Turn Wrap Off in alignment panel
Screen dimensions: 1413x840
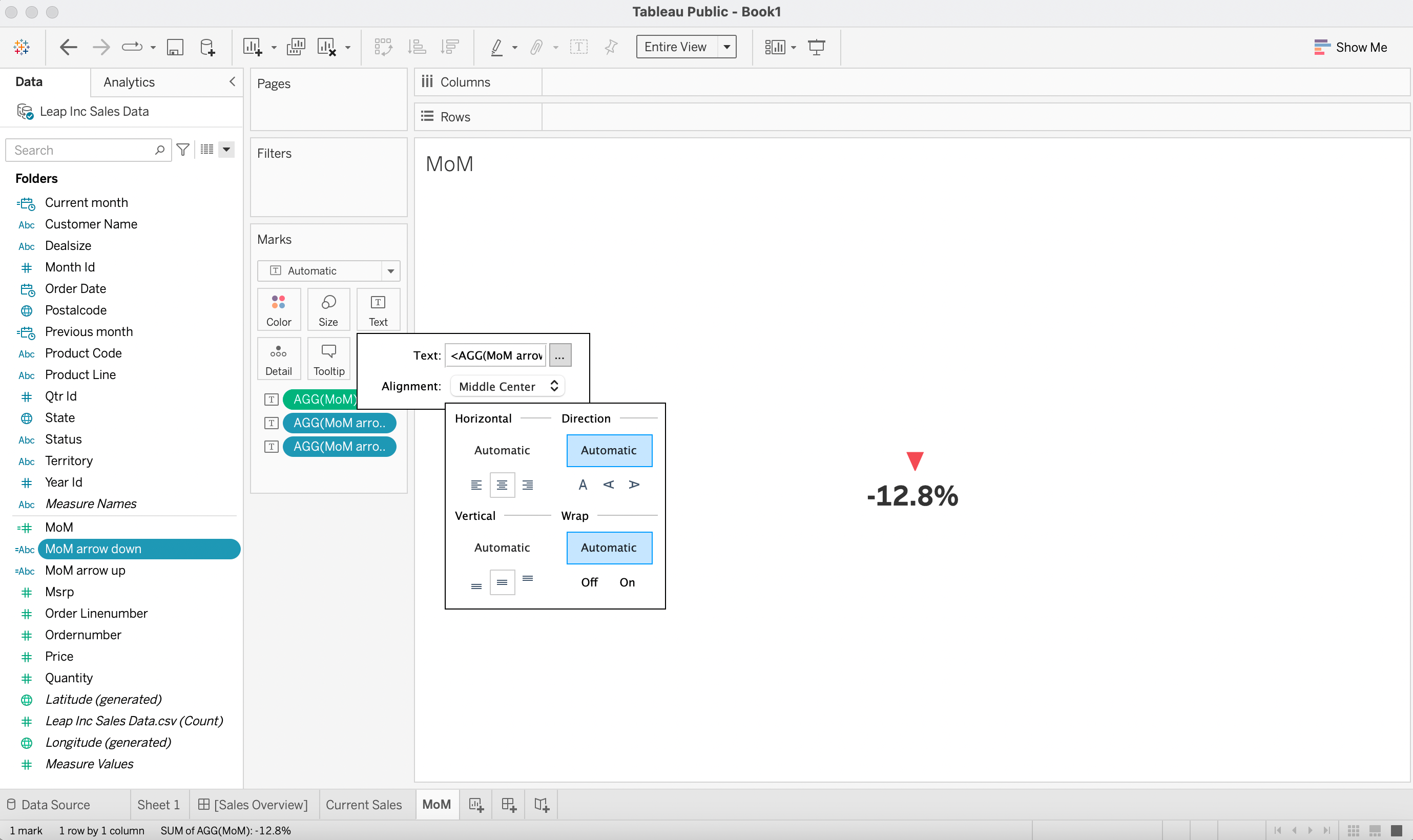point(589,582)
